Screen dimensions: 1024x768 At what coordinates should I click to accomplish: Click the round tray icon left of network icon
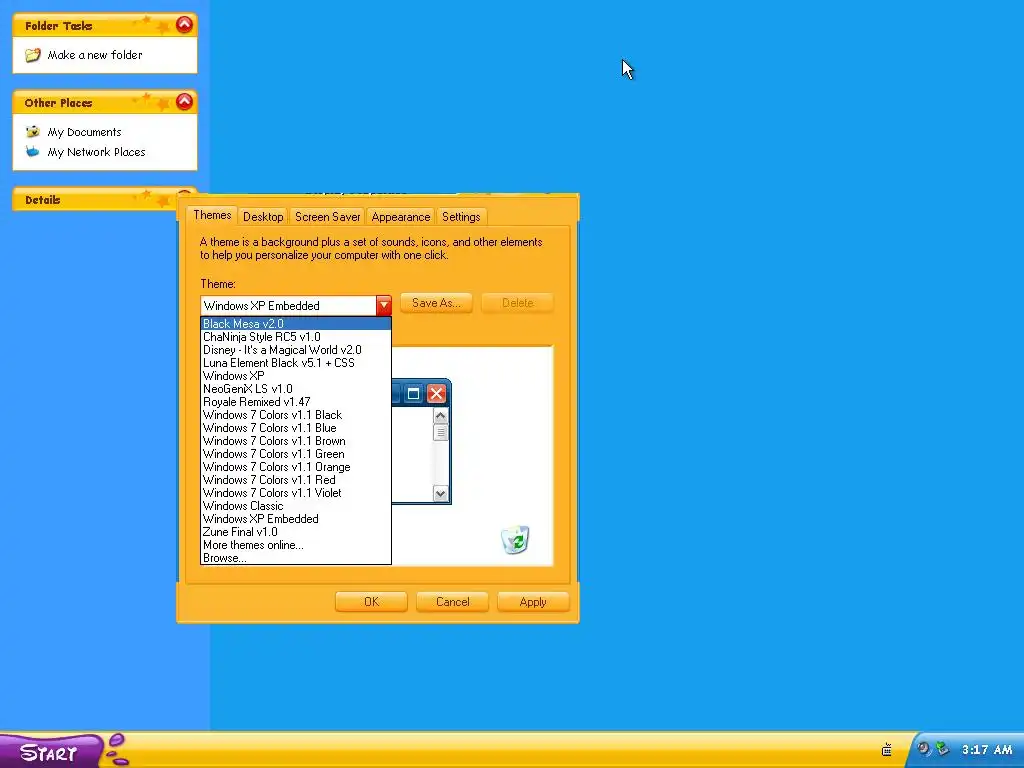[x=923, y=748]
